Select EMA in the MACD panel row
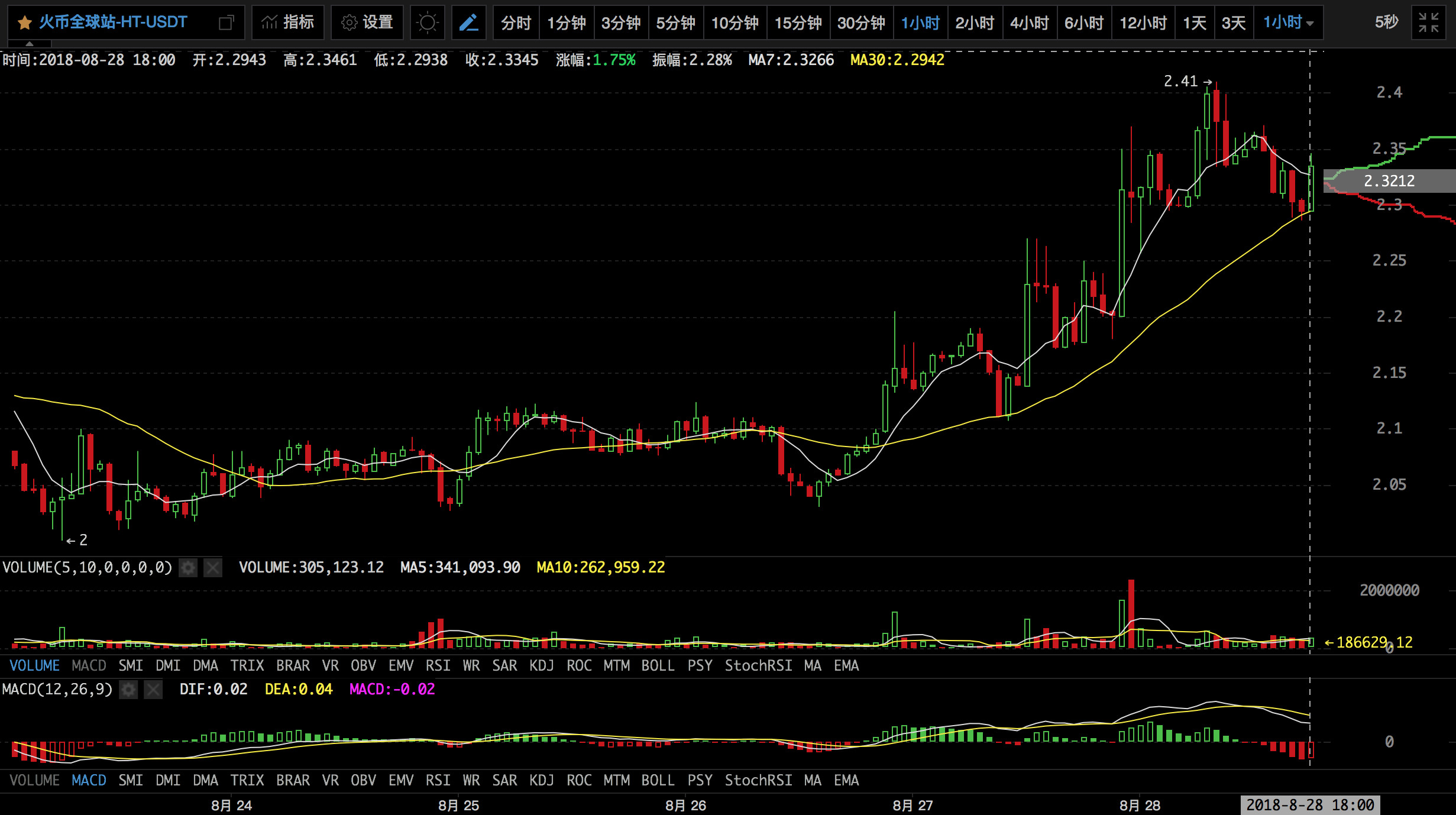The width and height of the screenshot is (1456, 815). (x=846, y=781)
